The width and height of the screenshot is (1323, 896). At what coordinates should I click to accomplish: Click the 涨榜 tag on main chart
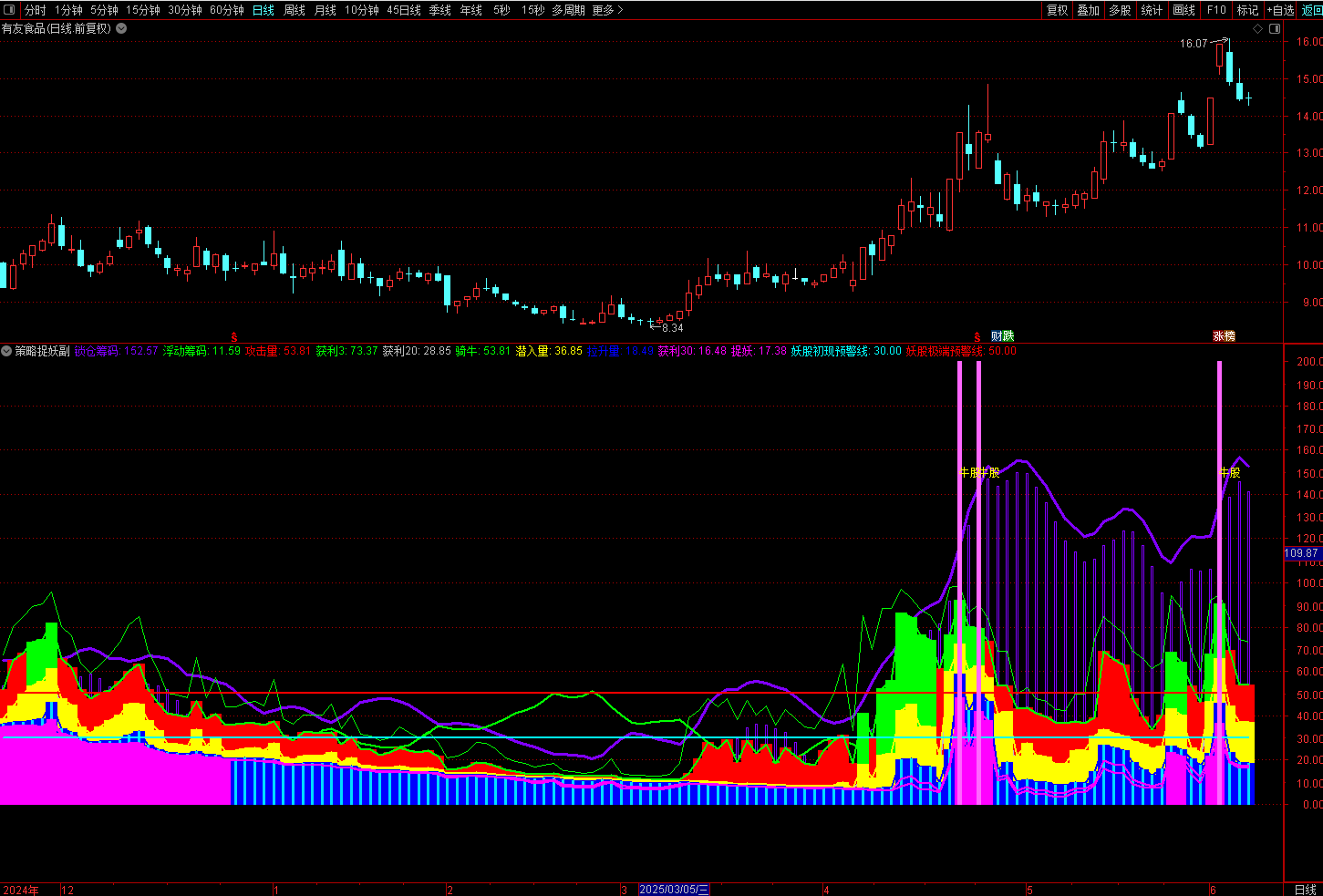tap(1224, 336)
